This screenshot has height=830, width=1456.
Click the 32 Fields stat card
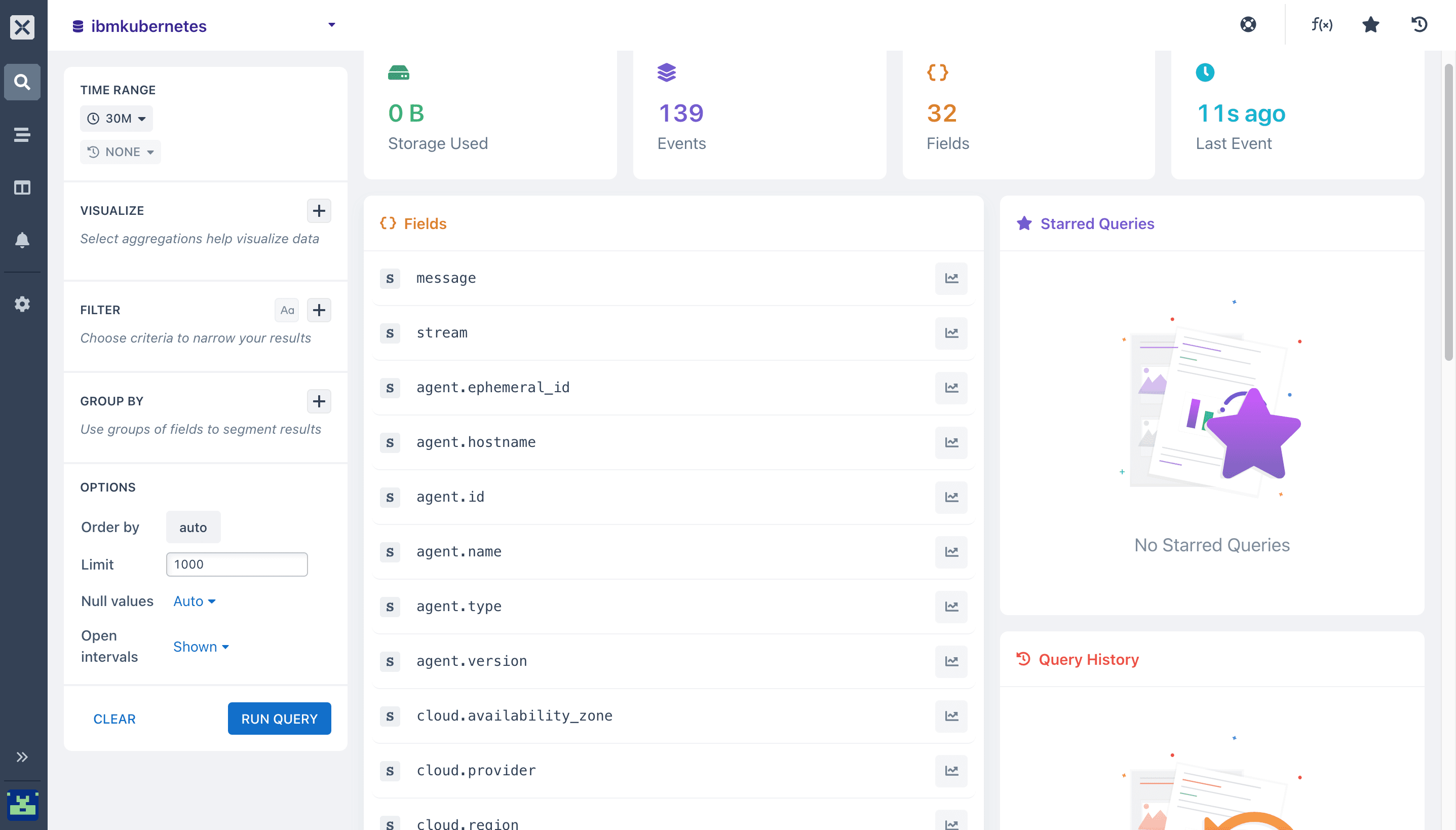[1028, 115]
